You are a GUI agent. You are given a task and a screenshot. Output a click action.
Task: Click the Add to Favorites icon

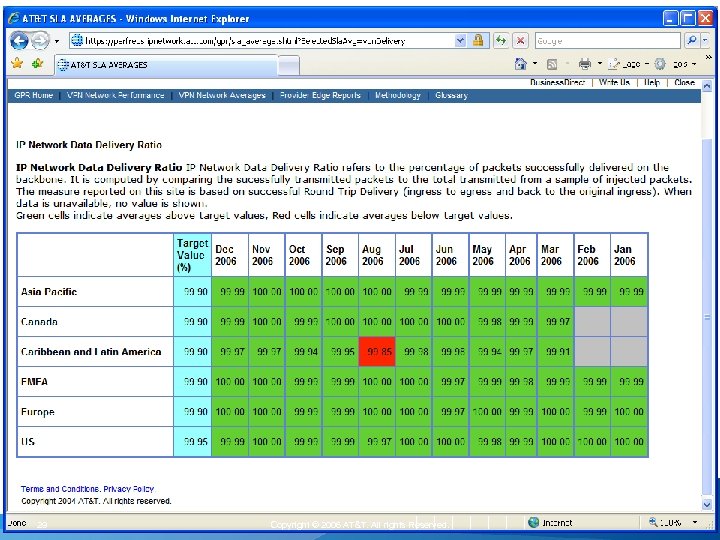click(38, 63)
